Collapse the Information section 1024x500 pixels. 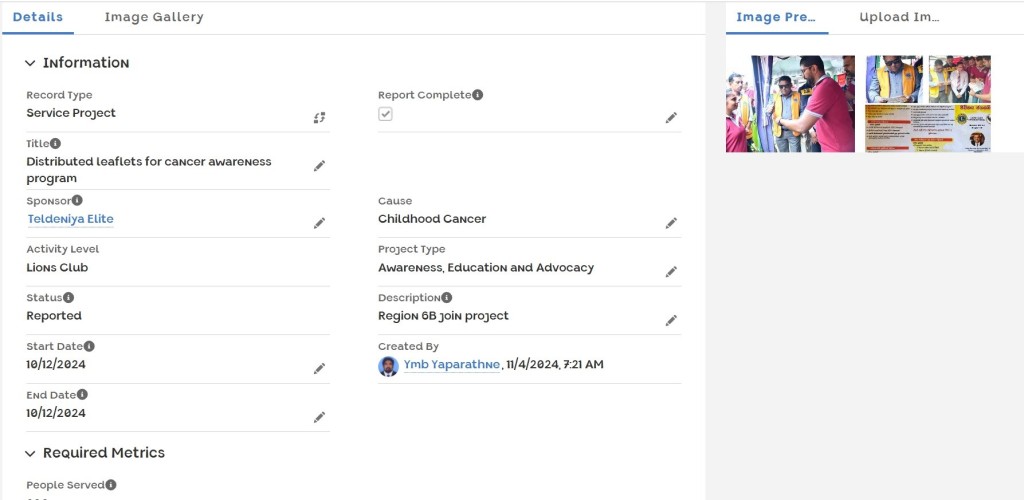pyautogui.click(x=30, y=63)
